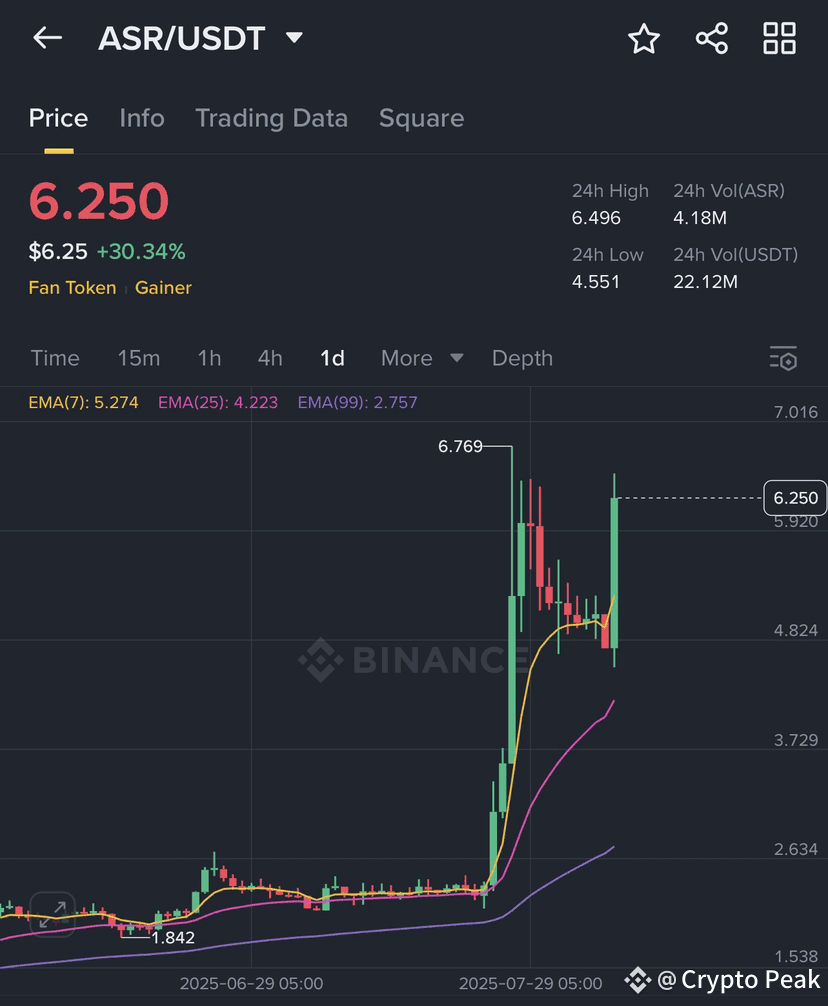Select the 15m chart interval
This screenshot has width=828, height=1006.
[139, 358]
